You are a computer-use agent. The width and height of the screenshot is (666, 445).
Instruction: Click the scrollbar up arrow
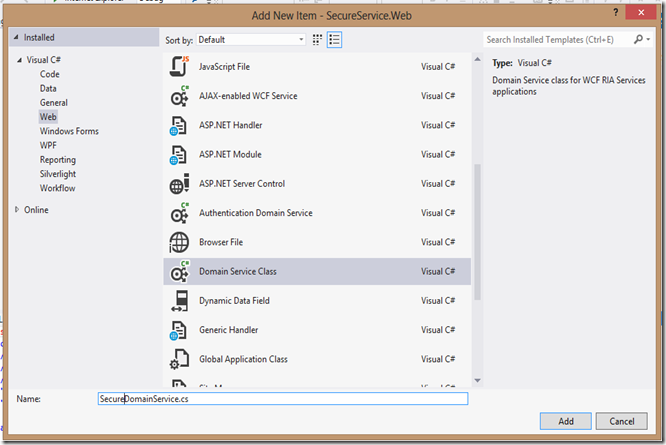point(477,59)
